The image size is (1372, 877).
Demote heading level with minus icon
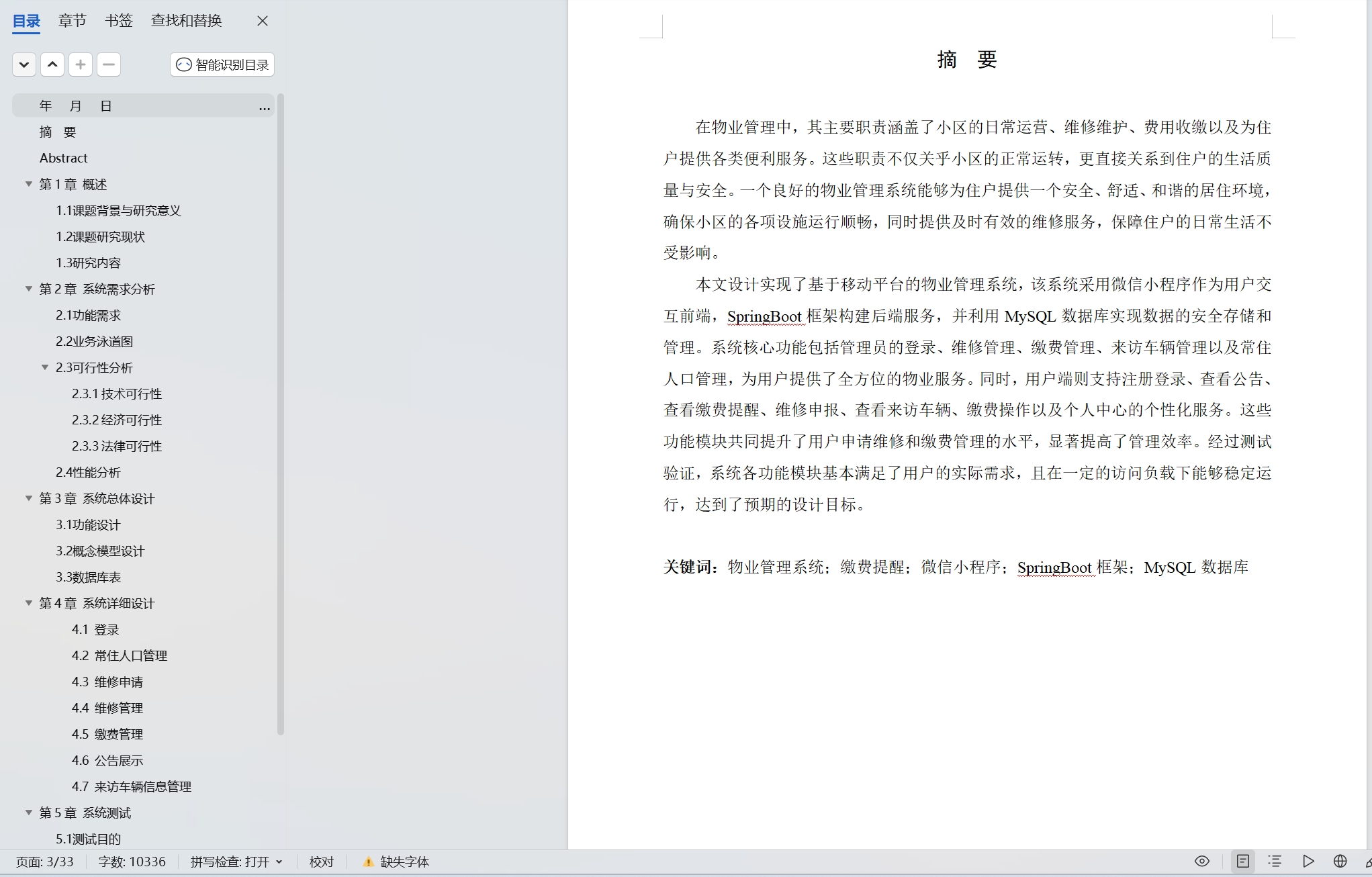[x=109, y=64]
